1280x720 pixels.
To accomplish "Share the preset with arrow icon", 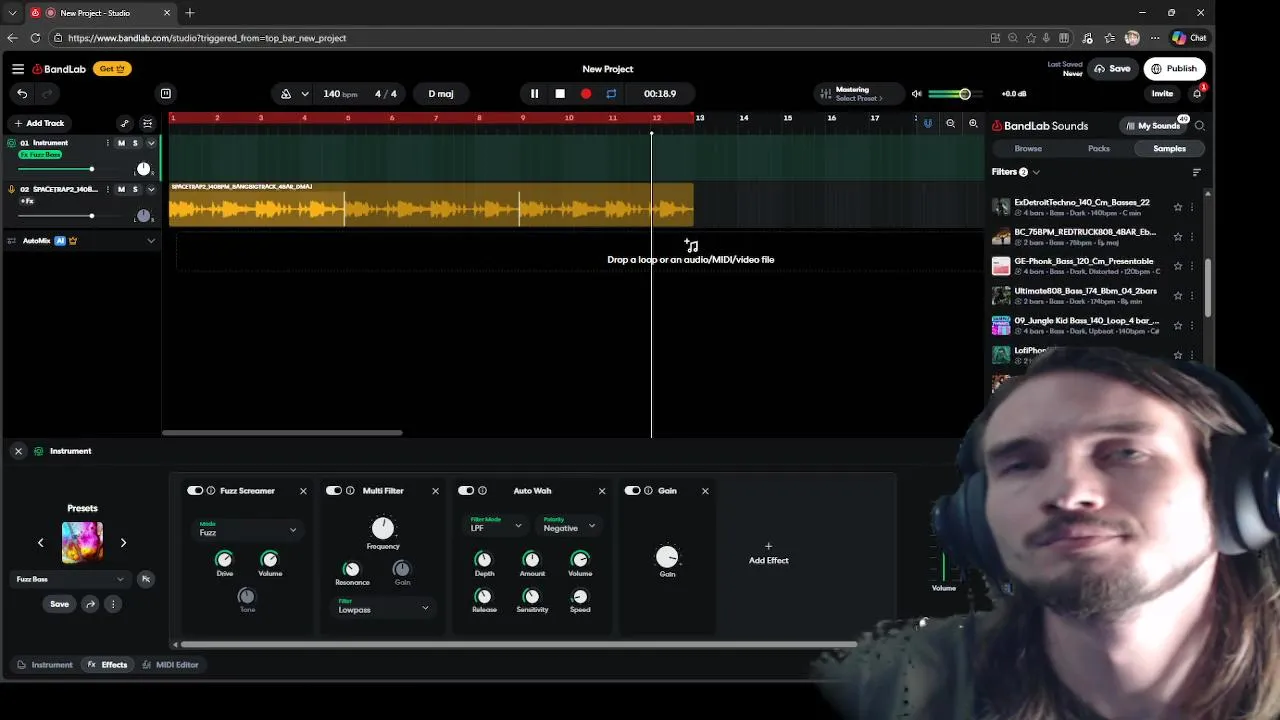I will pos(90,604).
